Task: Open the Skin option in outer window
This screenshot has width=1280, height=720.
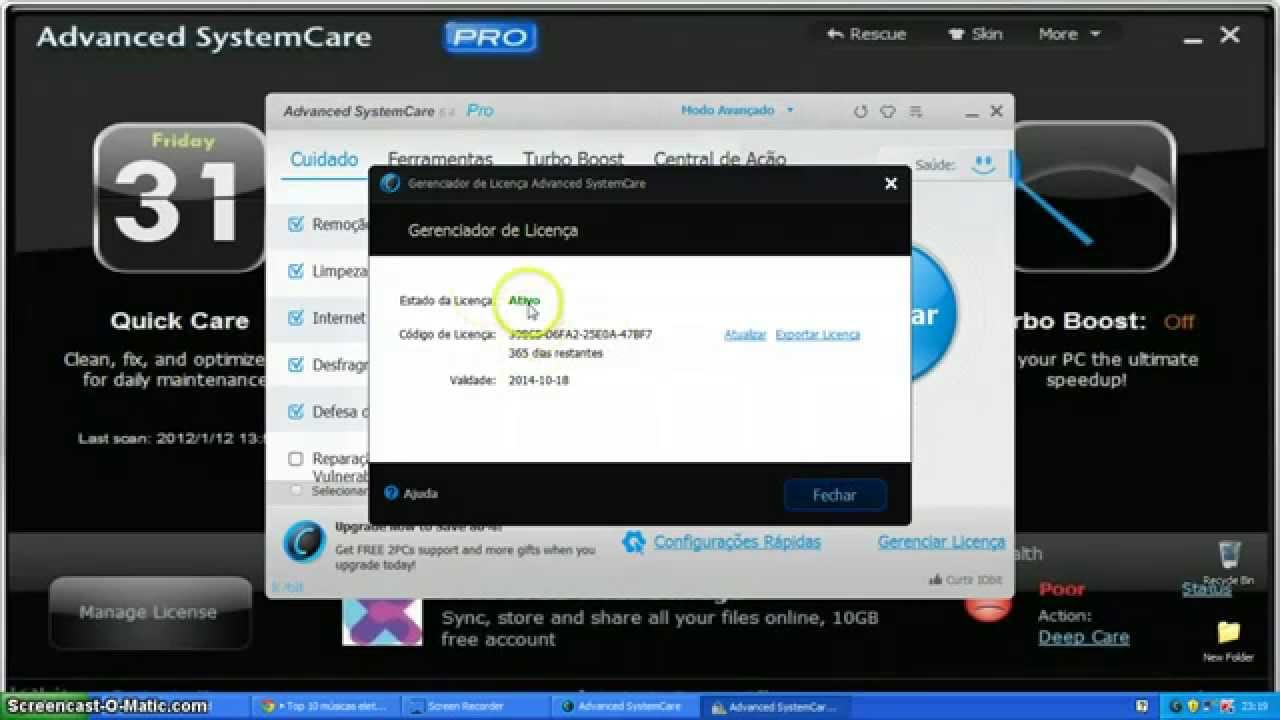Action: pyautogui.click(x=975, y=34)
